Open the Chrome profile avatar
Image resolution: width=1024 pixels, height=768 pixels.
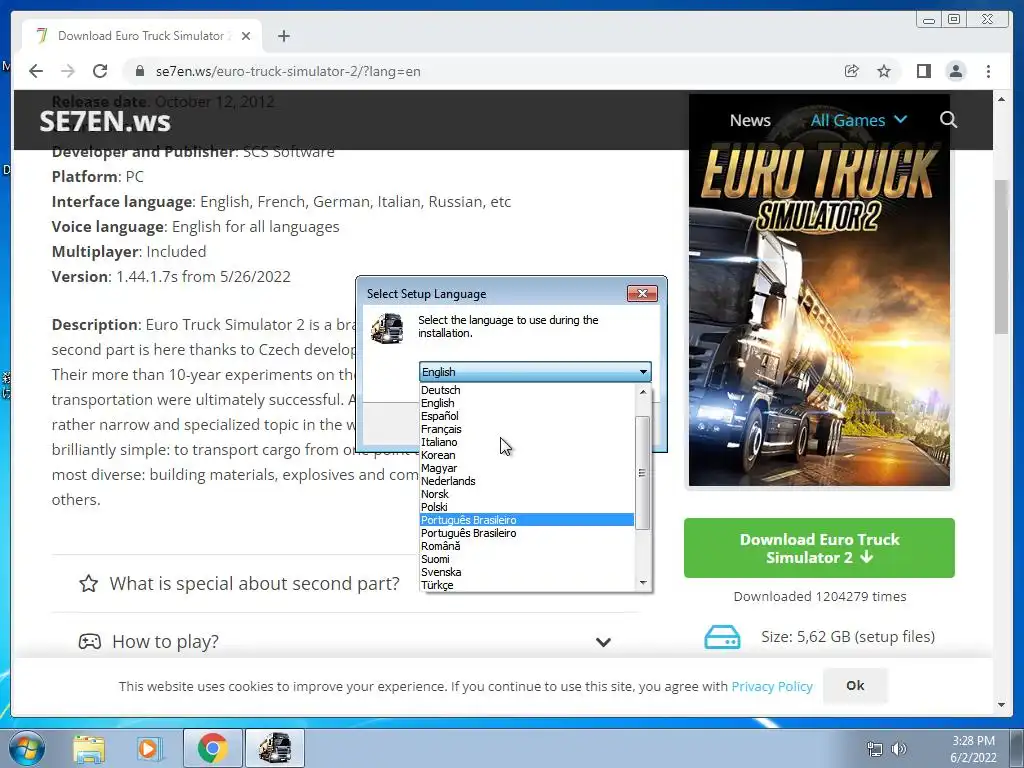(x=955, y=71)
